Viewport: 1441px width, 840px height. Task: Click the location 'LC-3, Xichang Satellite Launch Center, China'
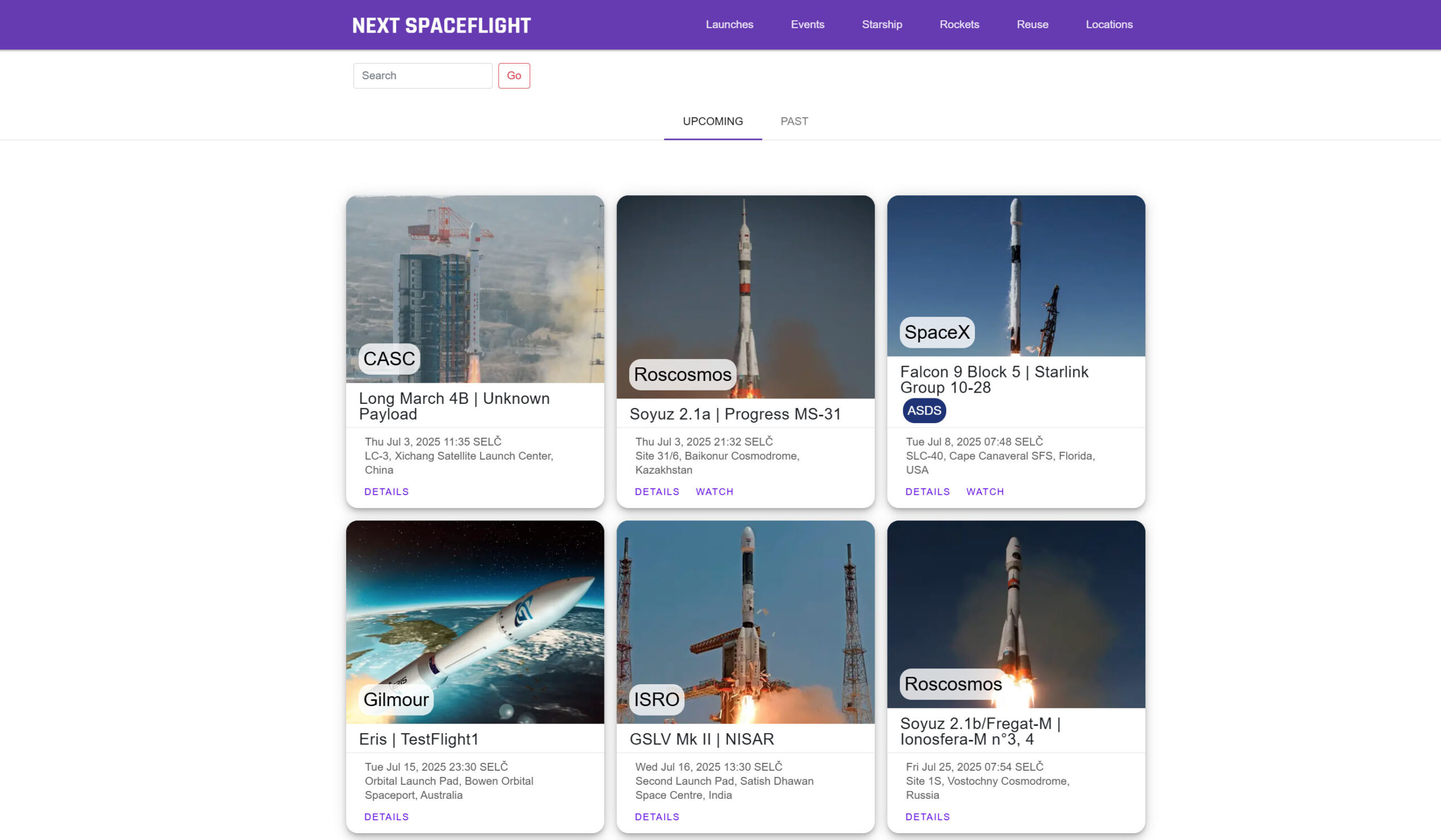459,463
